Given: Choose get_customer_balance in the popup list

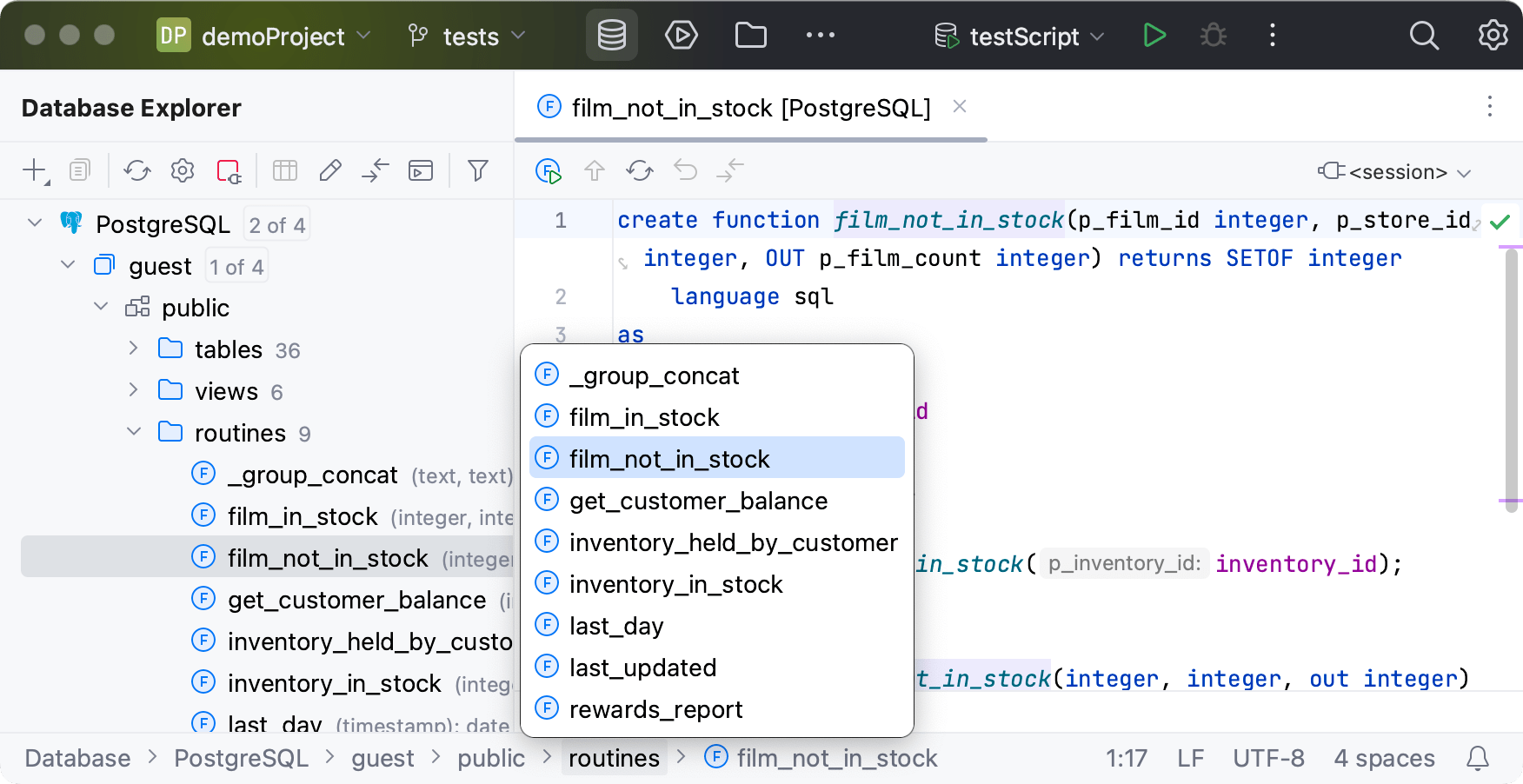Looking at the screenshot, I should pyautogui.click(x=717, y=501).
